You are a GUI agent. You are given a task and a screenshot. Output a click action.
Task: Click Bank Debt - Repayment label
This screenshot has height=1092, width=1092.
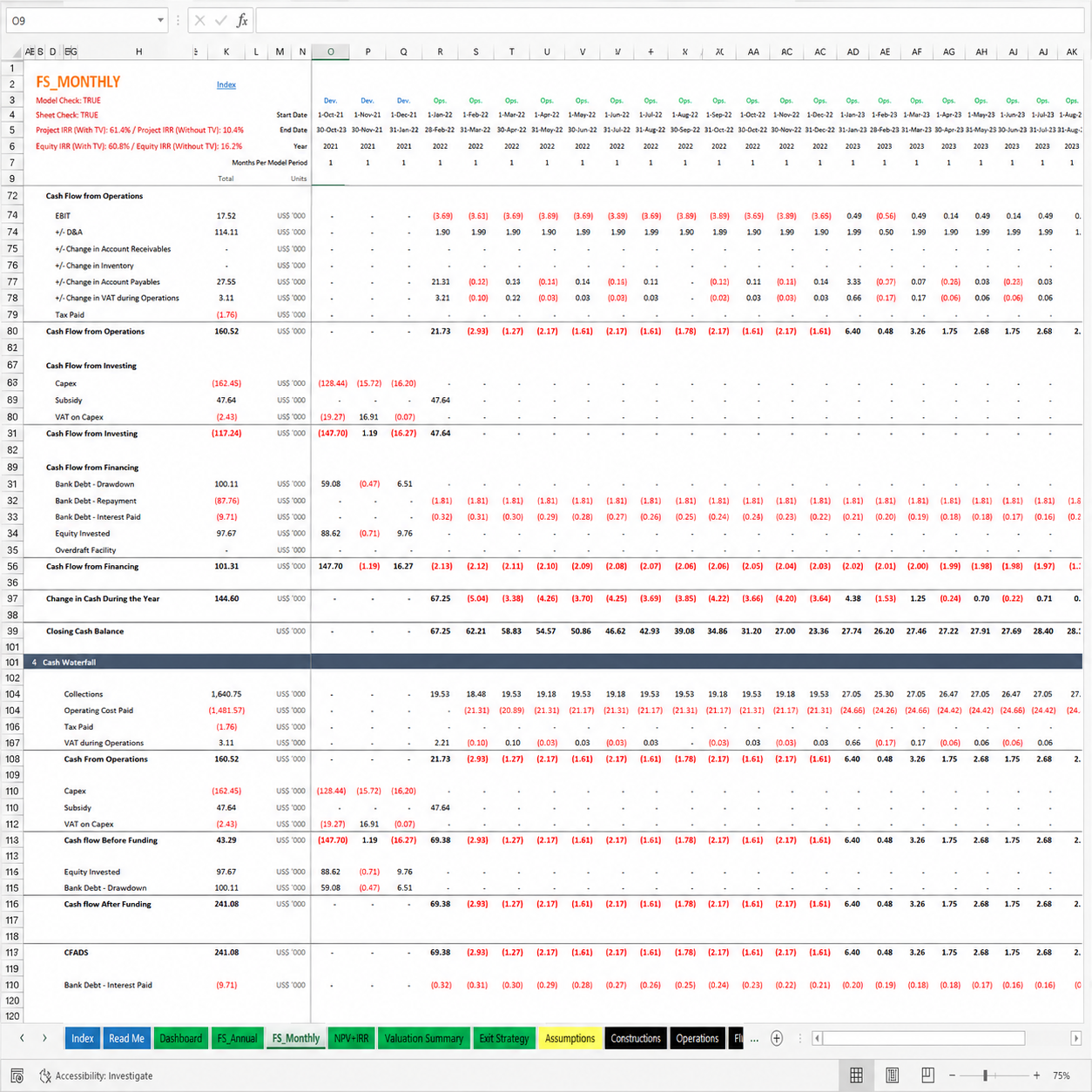[x=96, y=501]
